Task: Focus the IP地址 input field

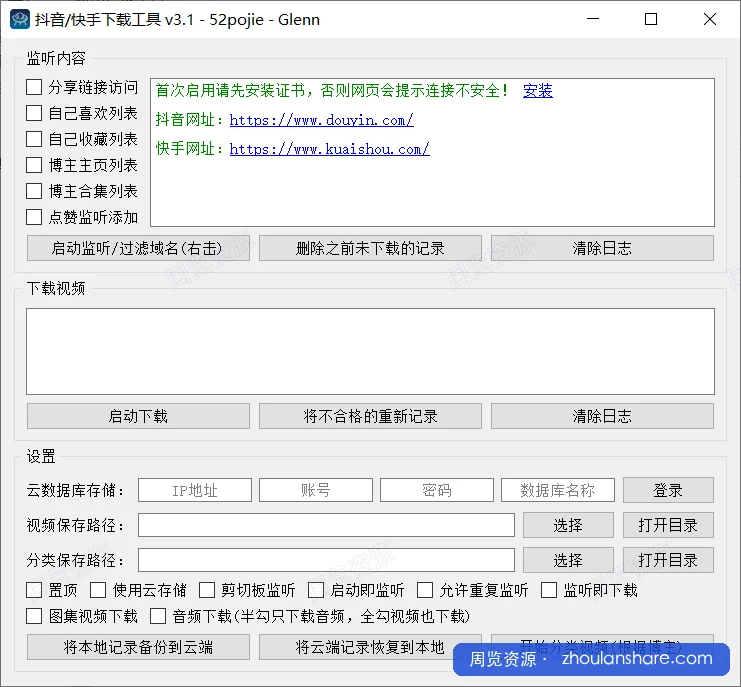Action: coord(195,490)
